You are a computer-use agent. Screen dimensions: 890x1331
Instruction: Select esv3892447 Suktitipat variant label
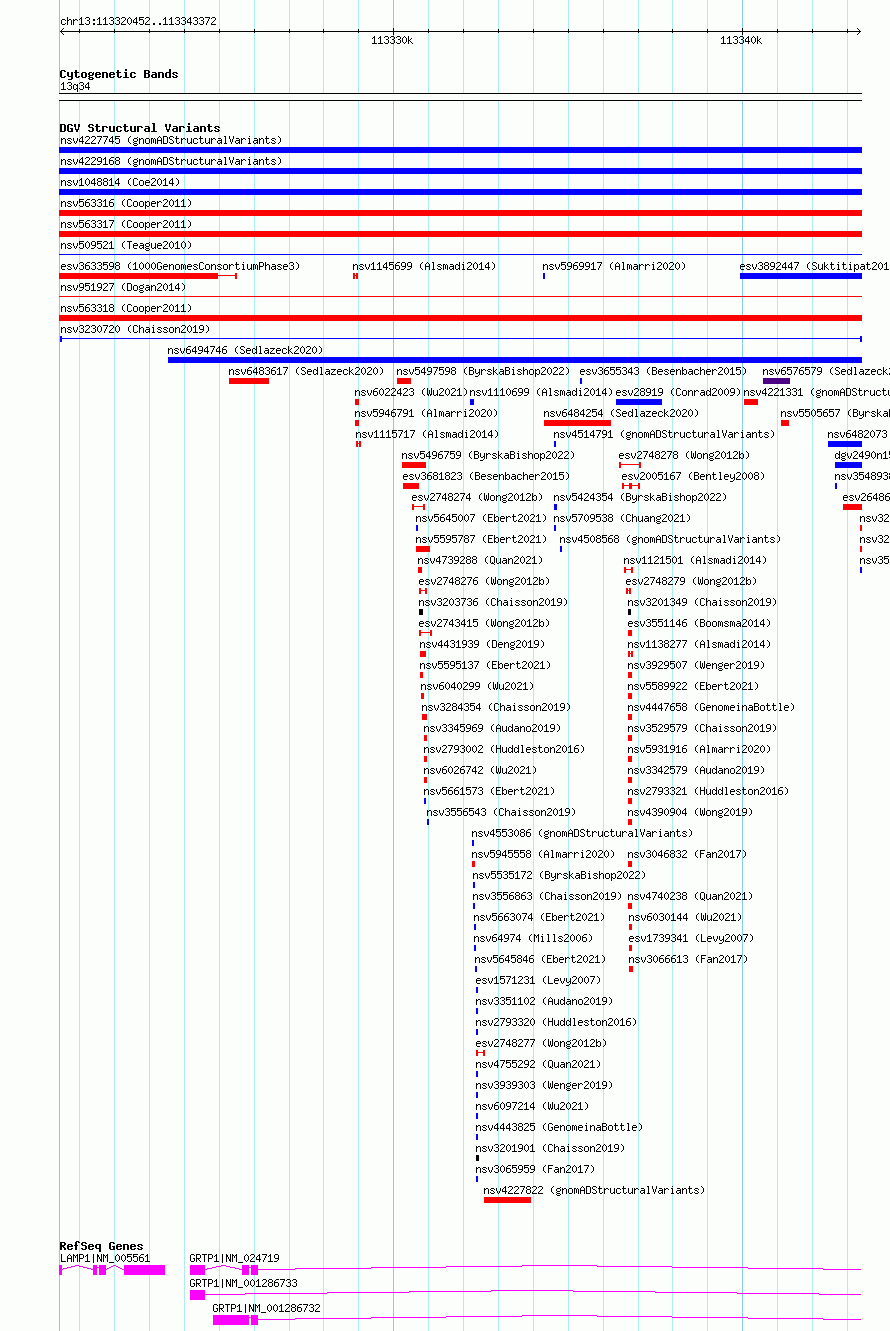click(x=814, y=266)
